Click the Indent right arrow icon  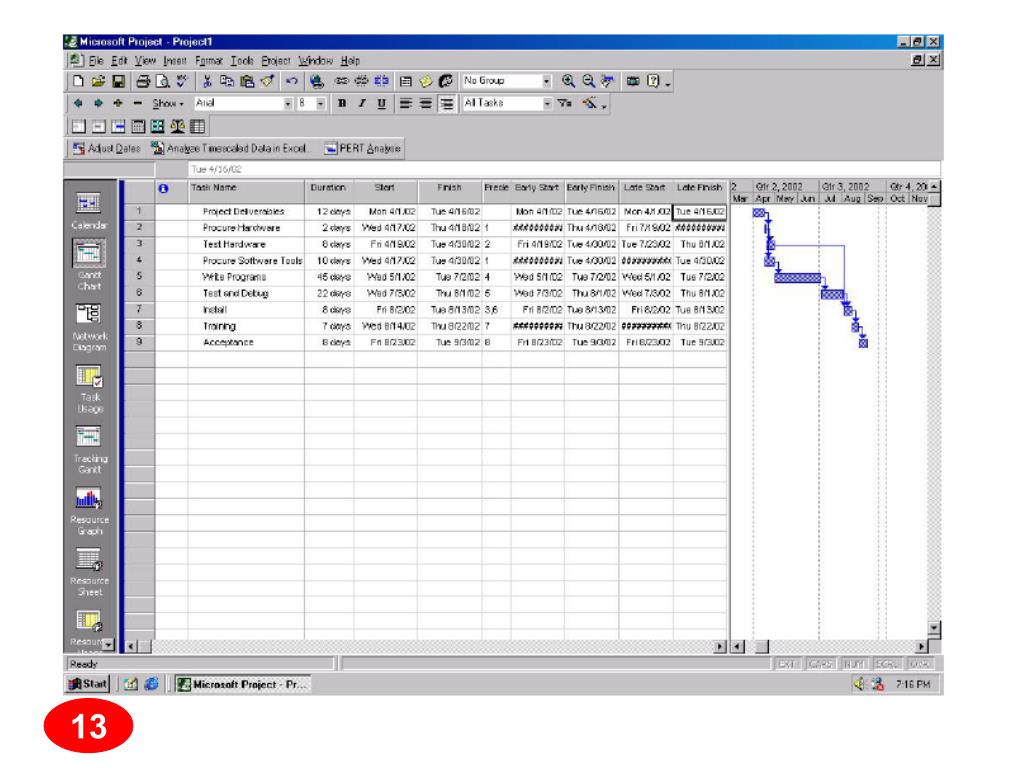tap(98, 103)
